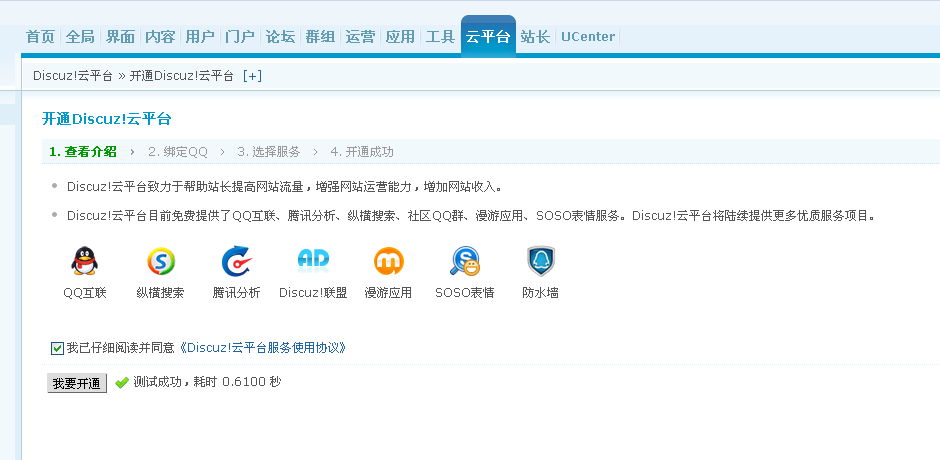This screenshot has height=460, width=940.
Task: Go to the 门户 tab
Action: point(240,37)
